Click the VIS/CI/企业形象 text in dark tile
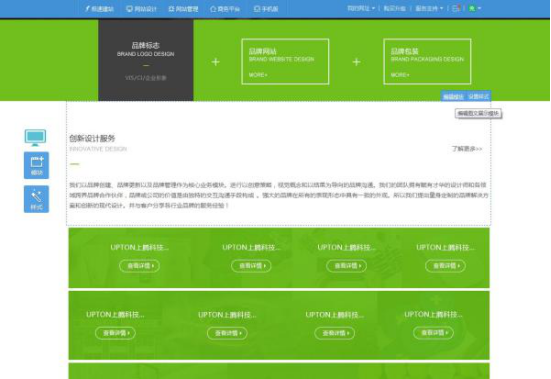This screenshot has width=551, height=379. click(145, 78)
